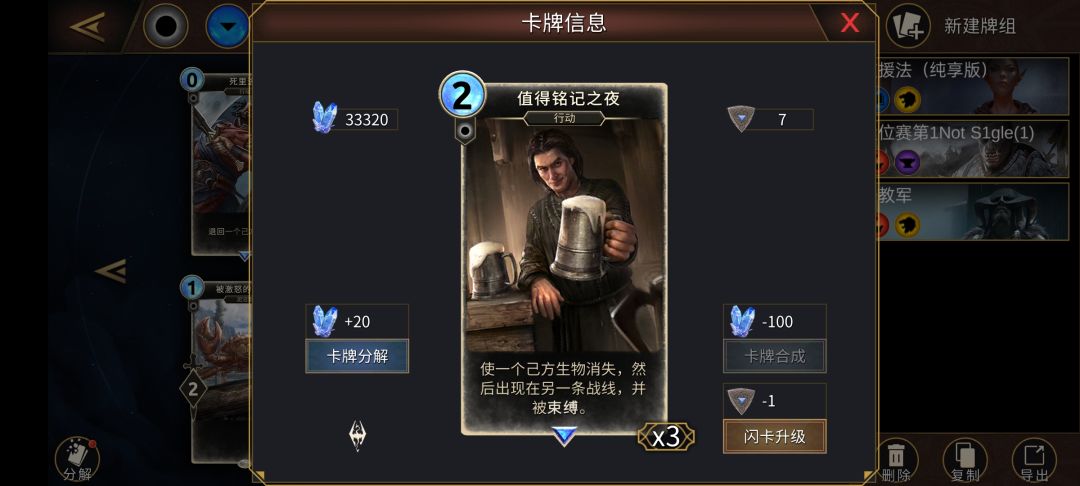
Task: Open the blue dropdown arrow filter
Action: 227,26
